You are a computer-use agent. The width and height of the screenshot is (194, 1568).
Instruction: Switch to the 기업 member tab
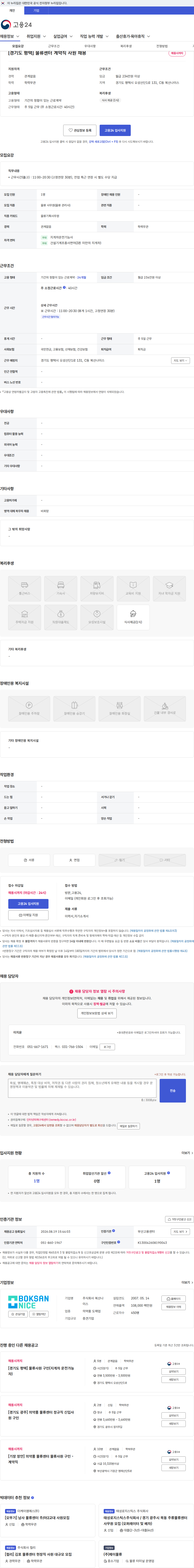pos(37,10)
